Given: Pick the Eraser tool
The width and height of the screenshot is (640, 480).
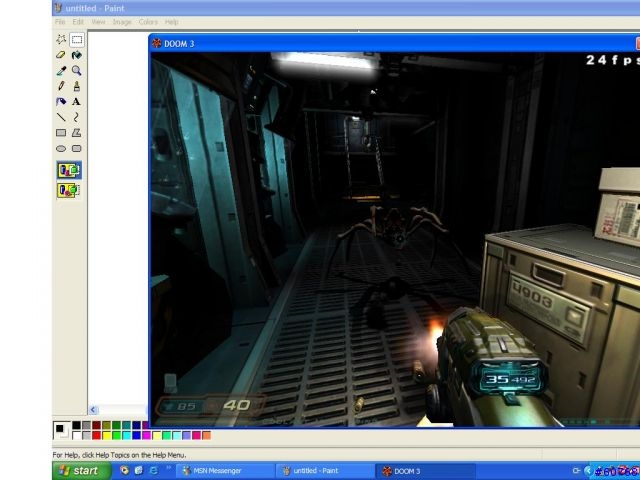Looking at the screenshot, I should coord(61,55).
